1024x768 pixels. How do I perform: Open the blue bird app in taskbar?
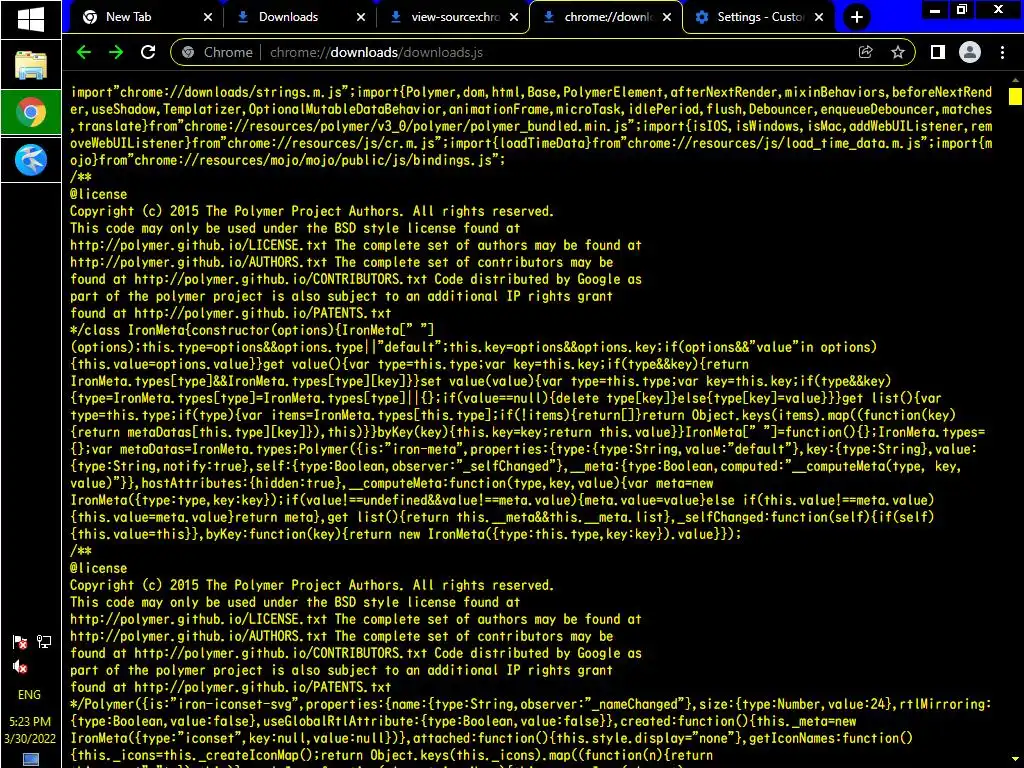[31, 159]
